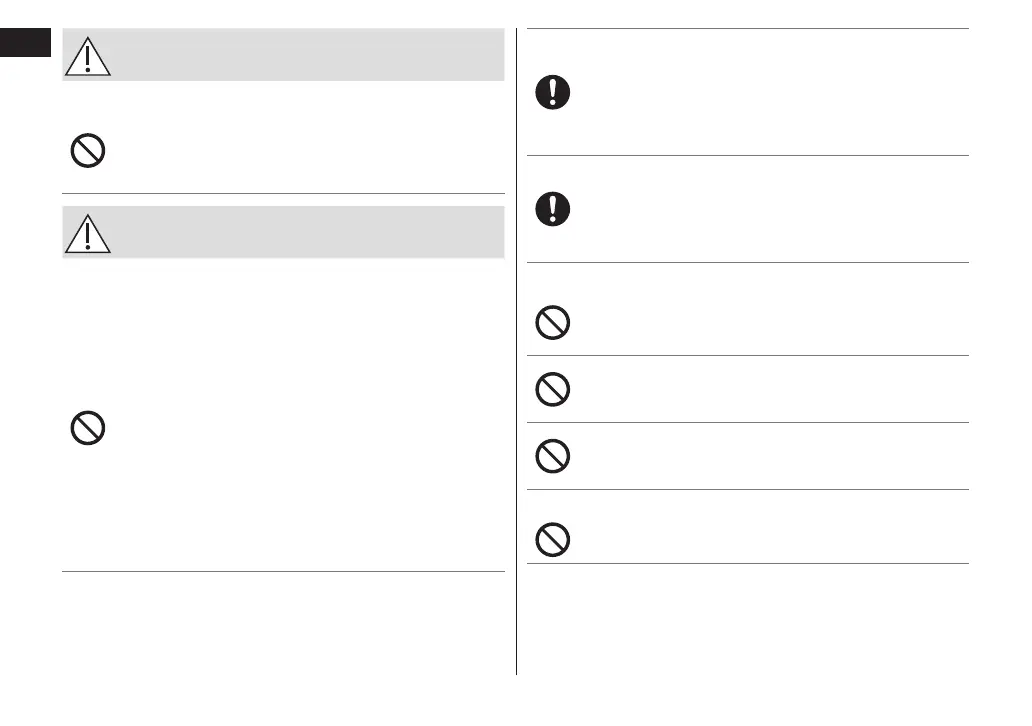This screenshot has height=726, width=1032.
Task: Click the rule between the two exclamation icons
Action: 747,155
